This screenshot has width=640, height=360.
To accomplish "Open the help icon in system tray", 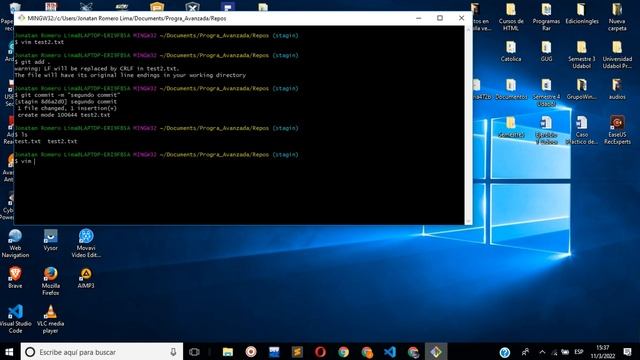I will tap(504, 352).
